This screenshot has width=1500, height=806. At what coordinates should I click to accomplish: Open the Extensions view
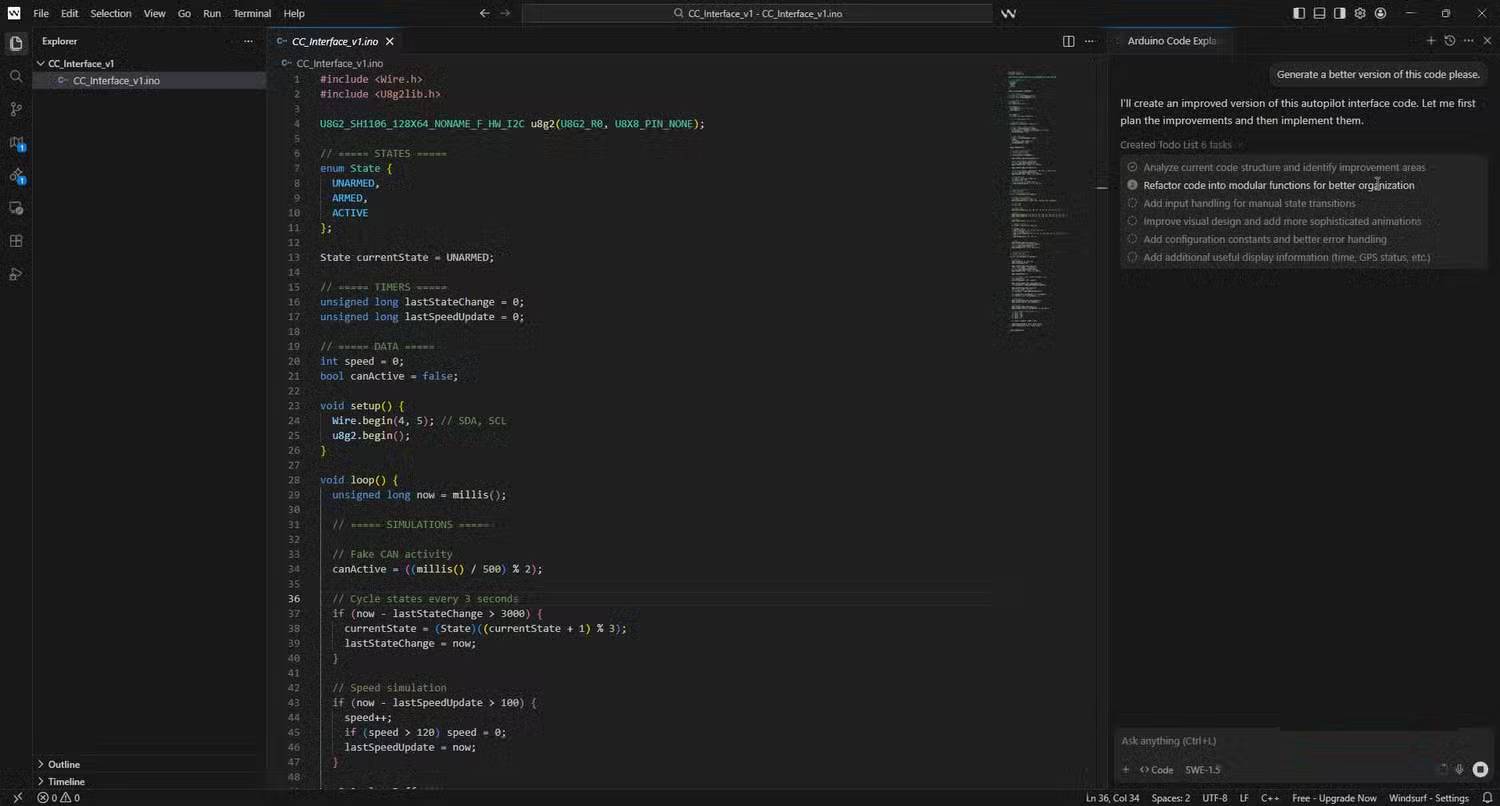[15, 241]
